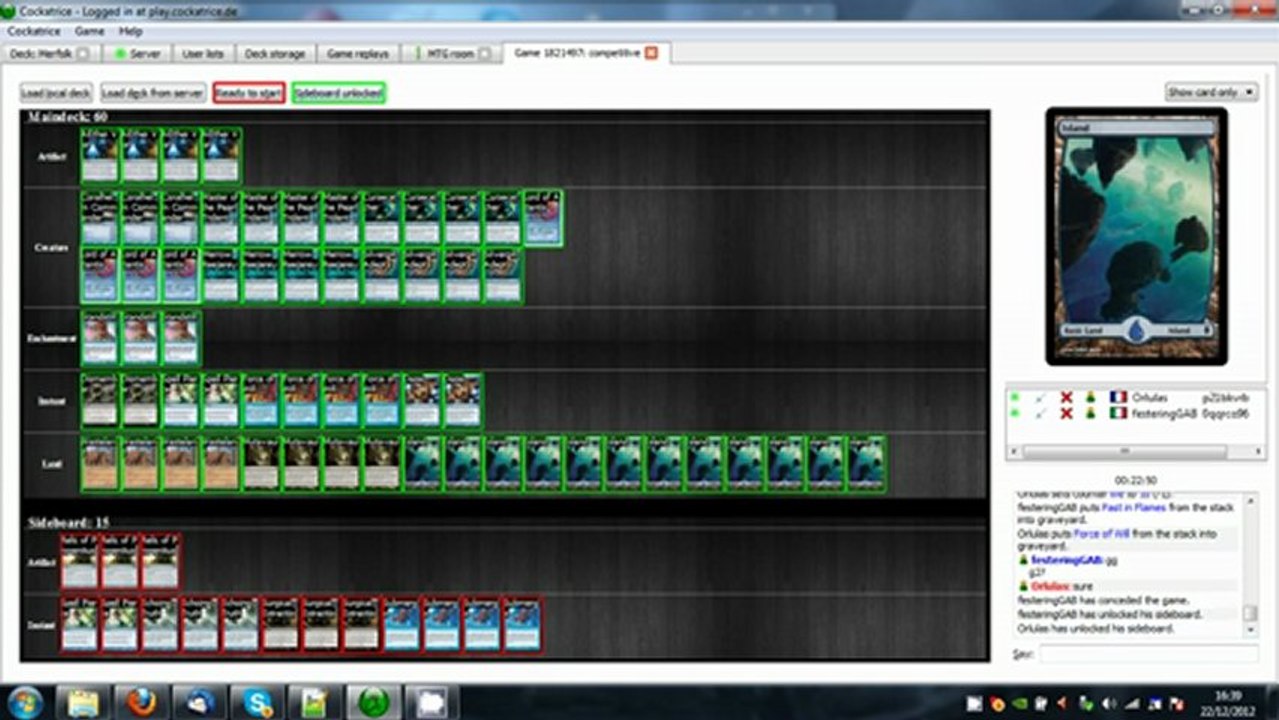1279x720 pixels.
Task: Click the user level icon for festeringGAB
Action: point(1091,413)
